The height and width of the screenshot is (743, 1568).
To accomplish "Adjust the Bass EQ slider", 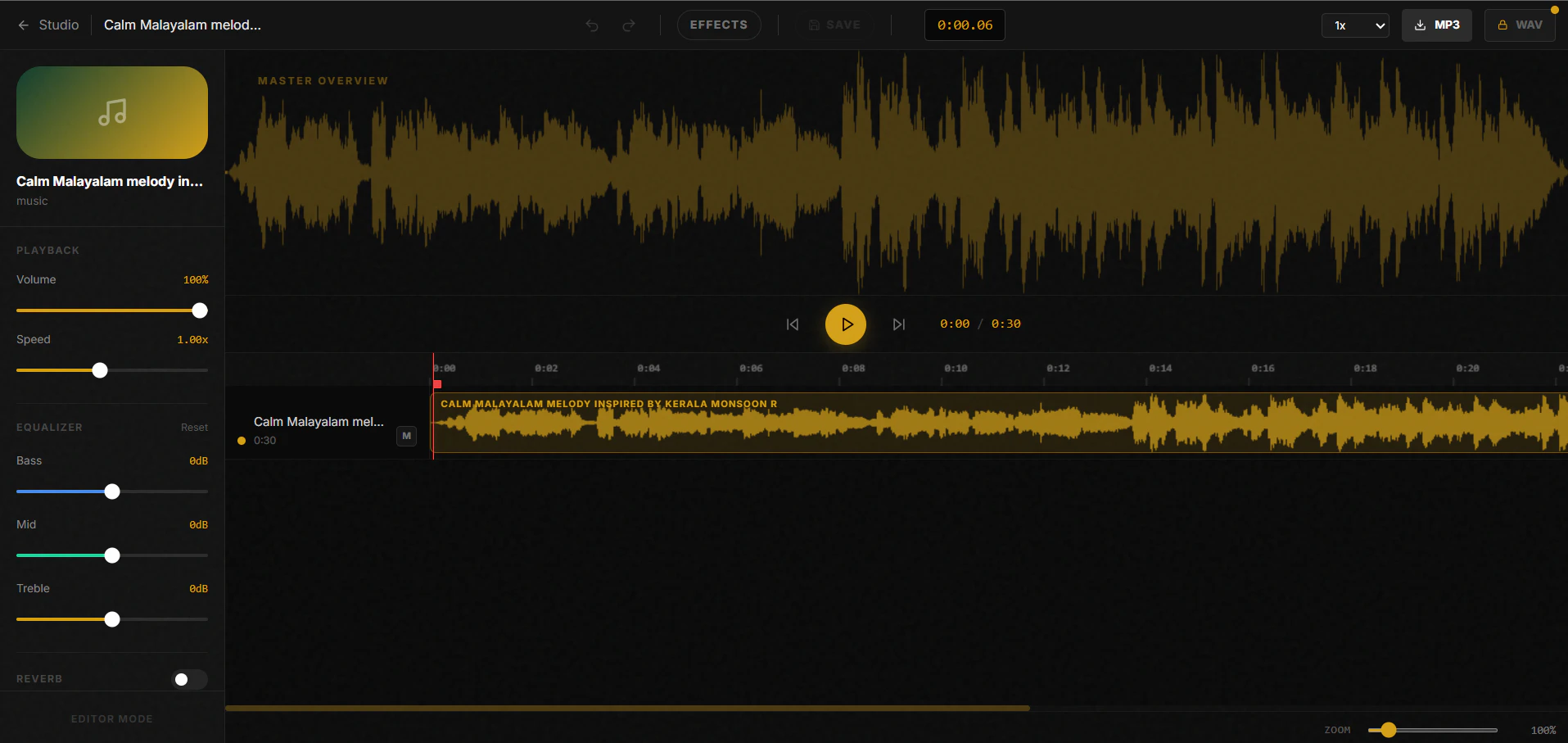I will tap(112, 492).
